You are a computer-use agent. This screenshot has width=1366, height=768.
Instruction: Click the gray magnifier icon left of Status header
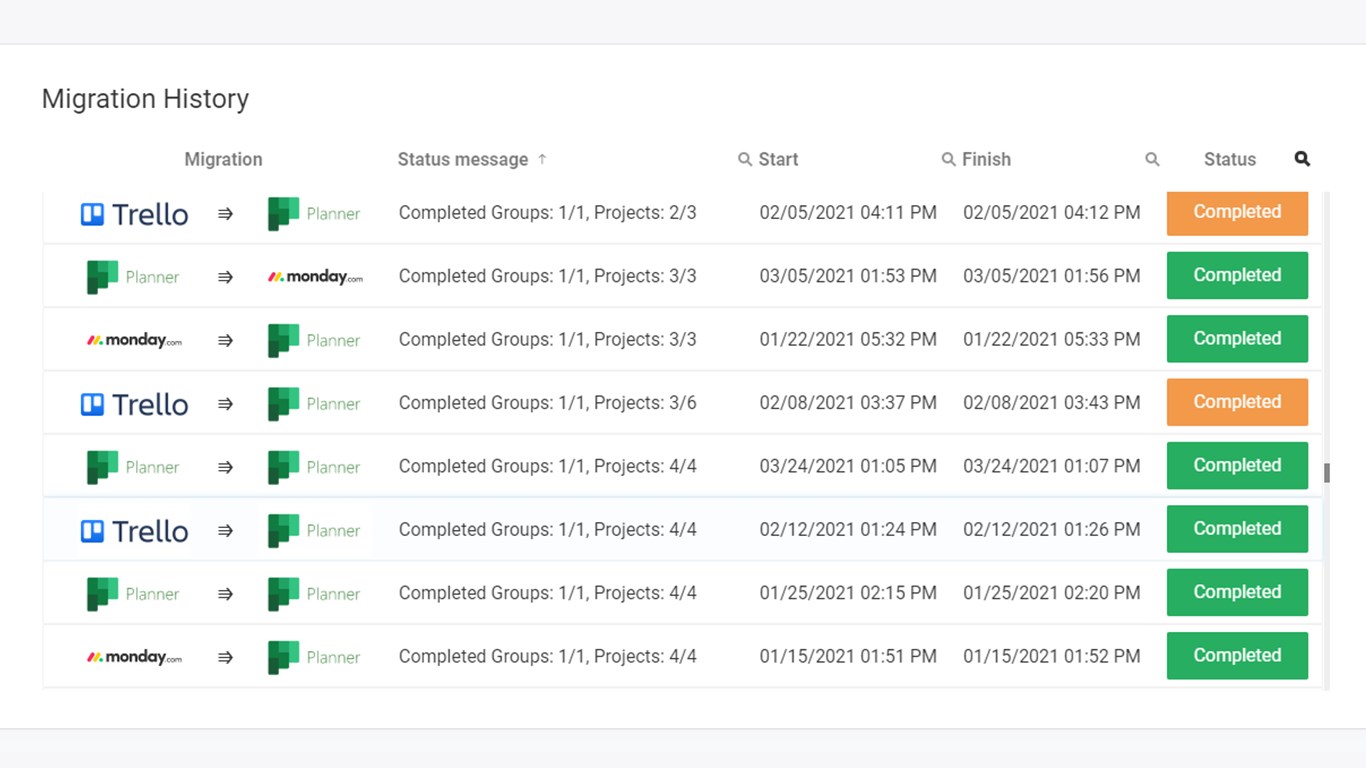[1152, 160]
